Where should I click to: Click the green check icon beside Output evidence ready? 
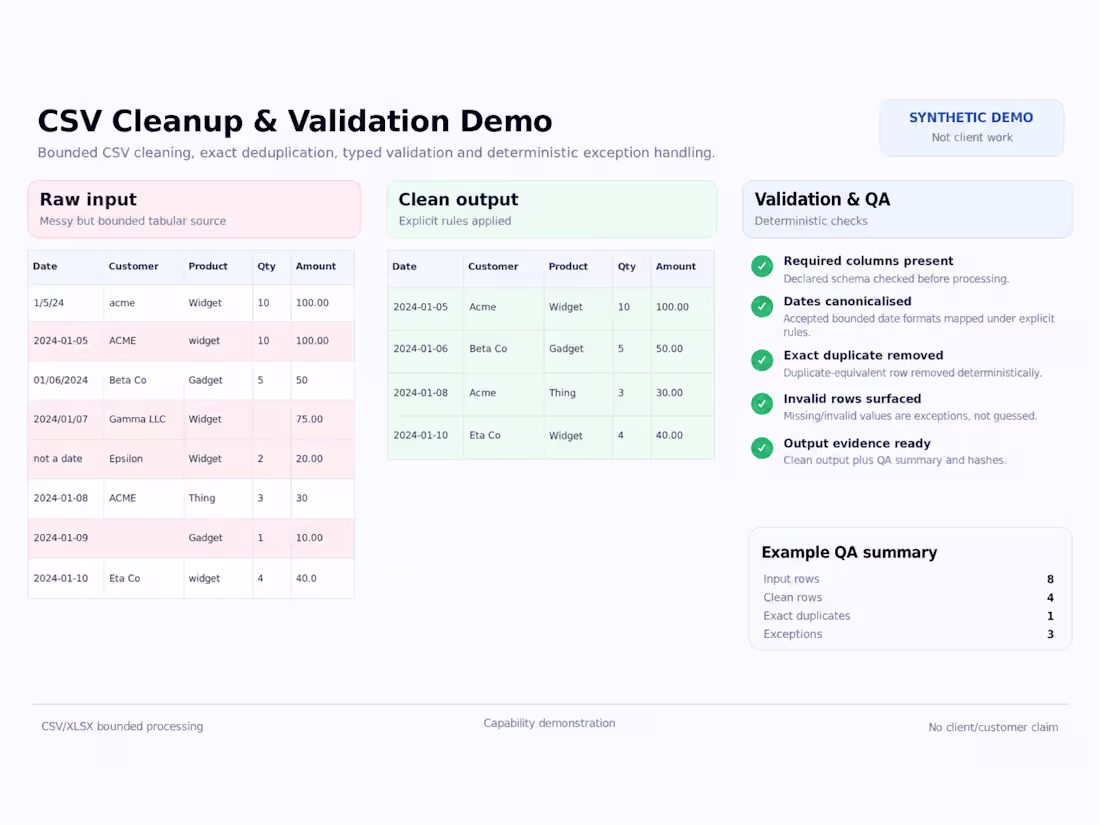pyautogui.click(x=762, y=448)
